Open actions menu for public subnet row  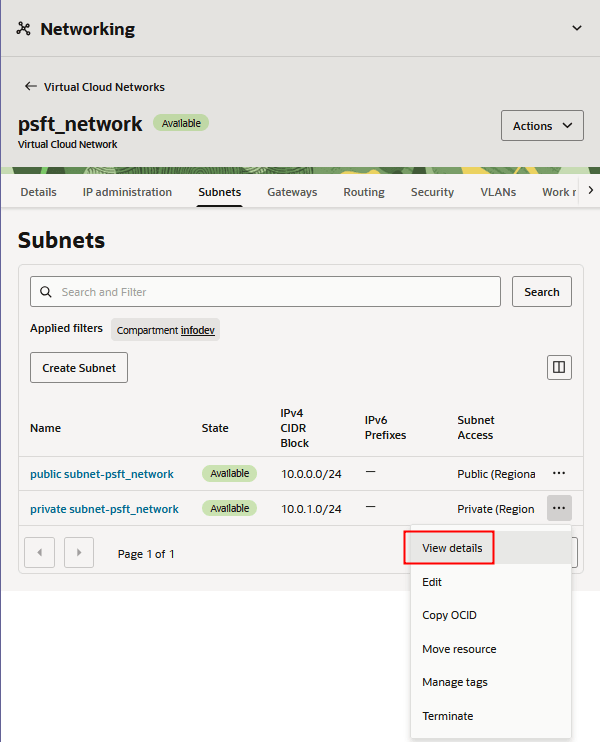559,473
